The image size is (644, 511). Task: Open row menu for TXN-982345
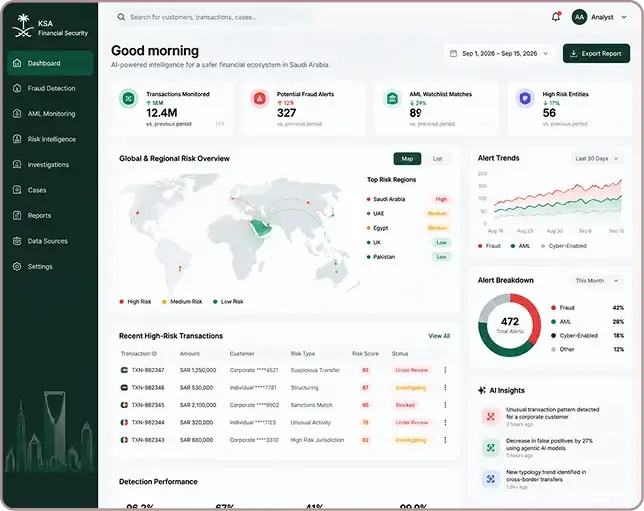[x=445, y=405]
